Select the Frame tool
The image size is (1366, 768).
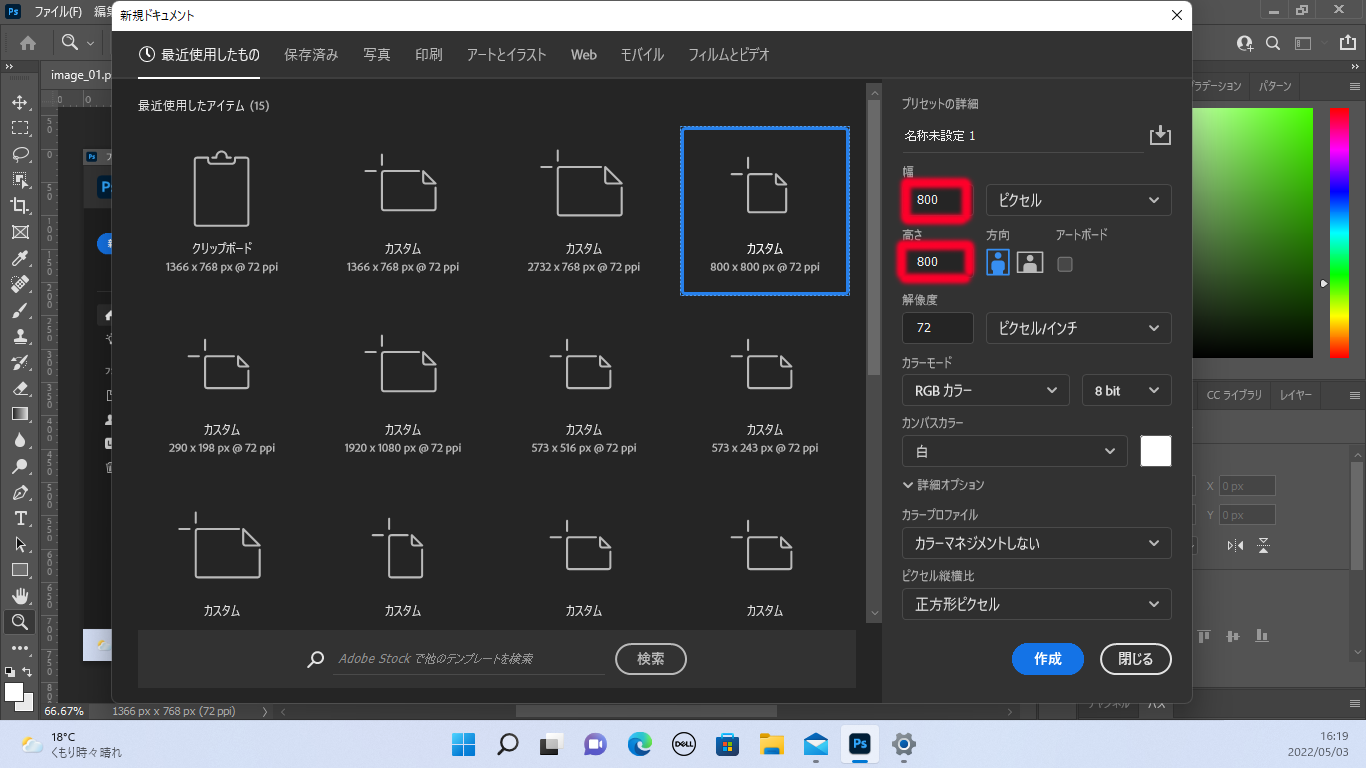point(20,232)
